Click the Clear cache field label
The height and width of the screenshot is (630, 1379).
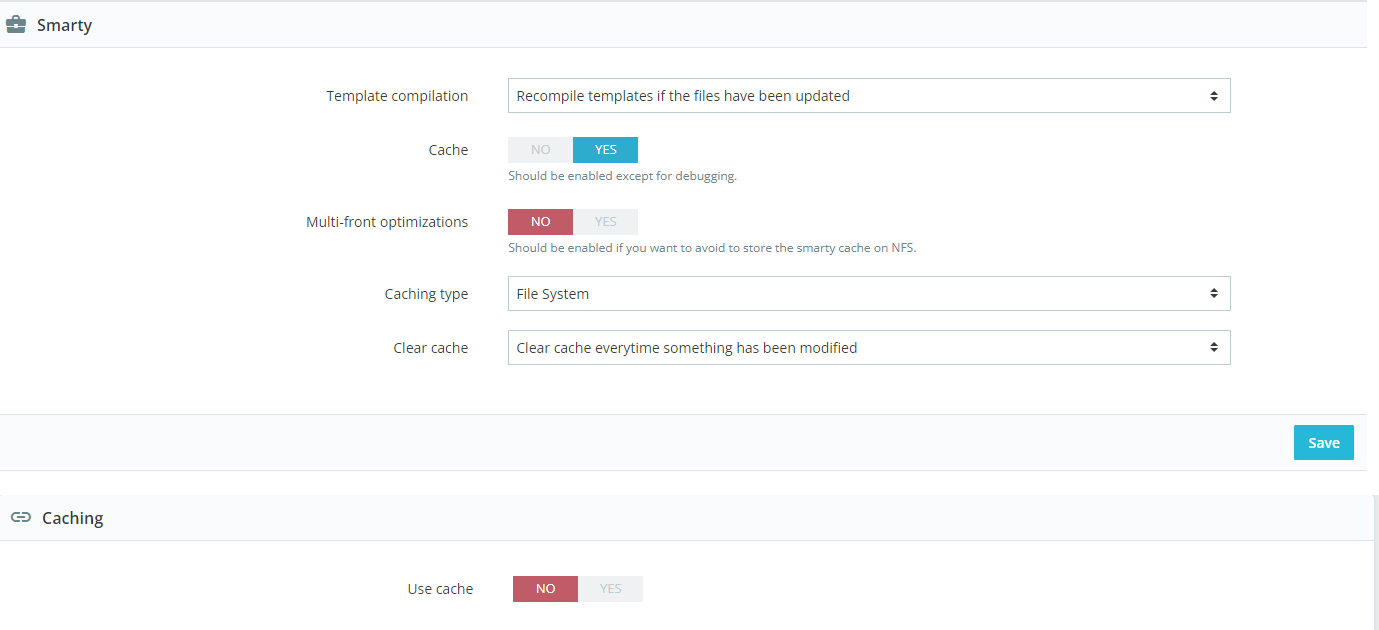(x=430, y=348)
